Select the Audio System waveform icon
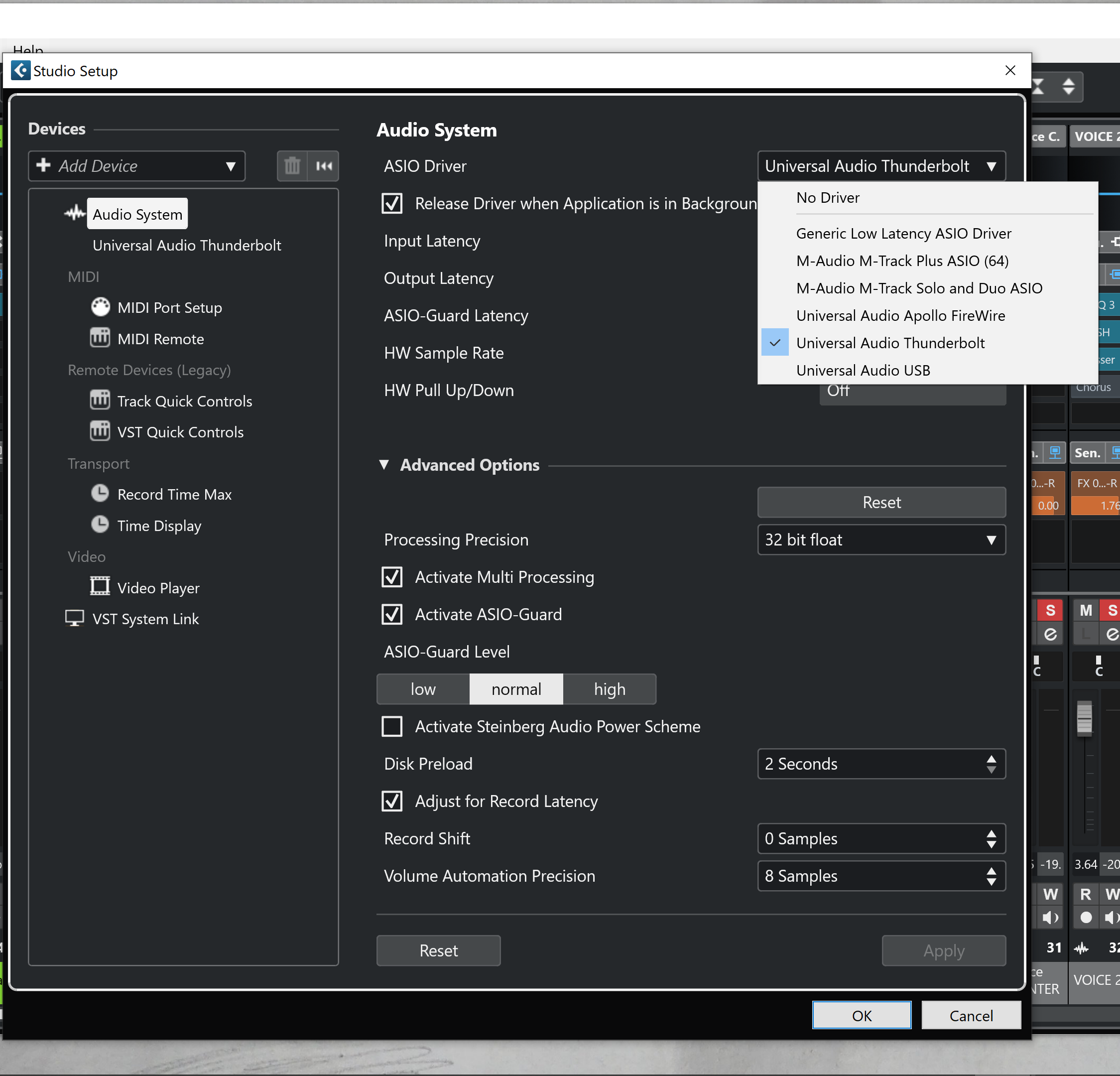This screenshot has width=1120, height=1076. tap(74, 214)
